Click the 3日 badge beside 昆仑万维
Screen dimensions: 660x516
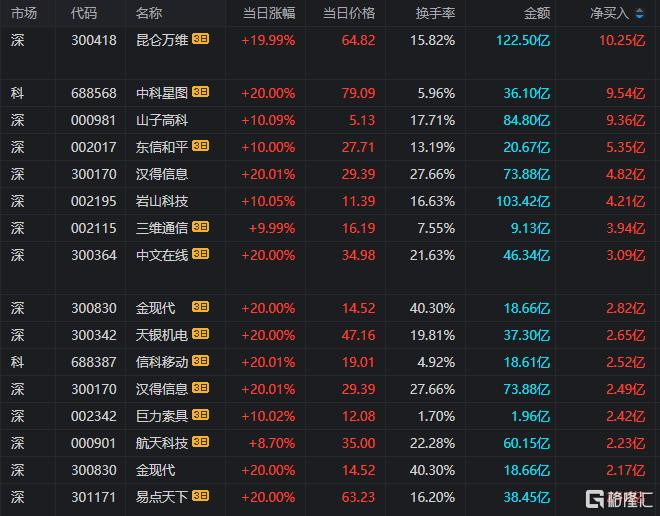pos(200,40)
